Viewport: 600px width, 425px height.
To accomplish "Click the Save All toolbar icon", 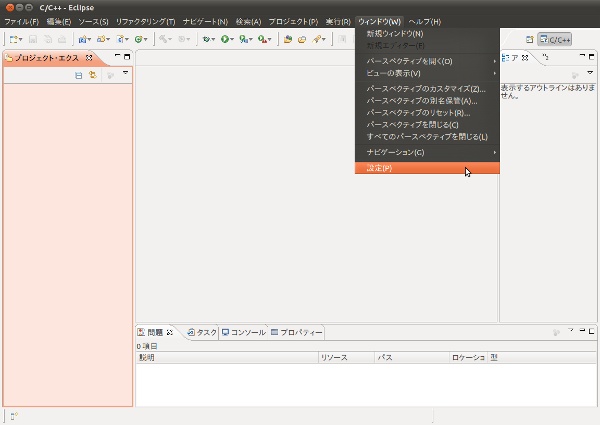I will (x=48, y=39).
